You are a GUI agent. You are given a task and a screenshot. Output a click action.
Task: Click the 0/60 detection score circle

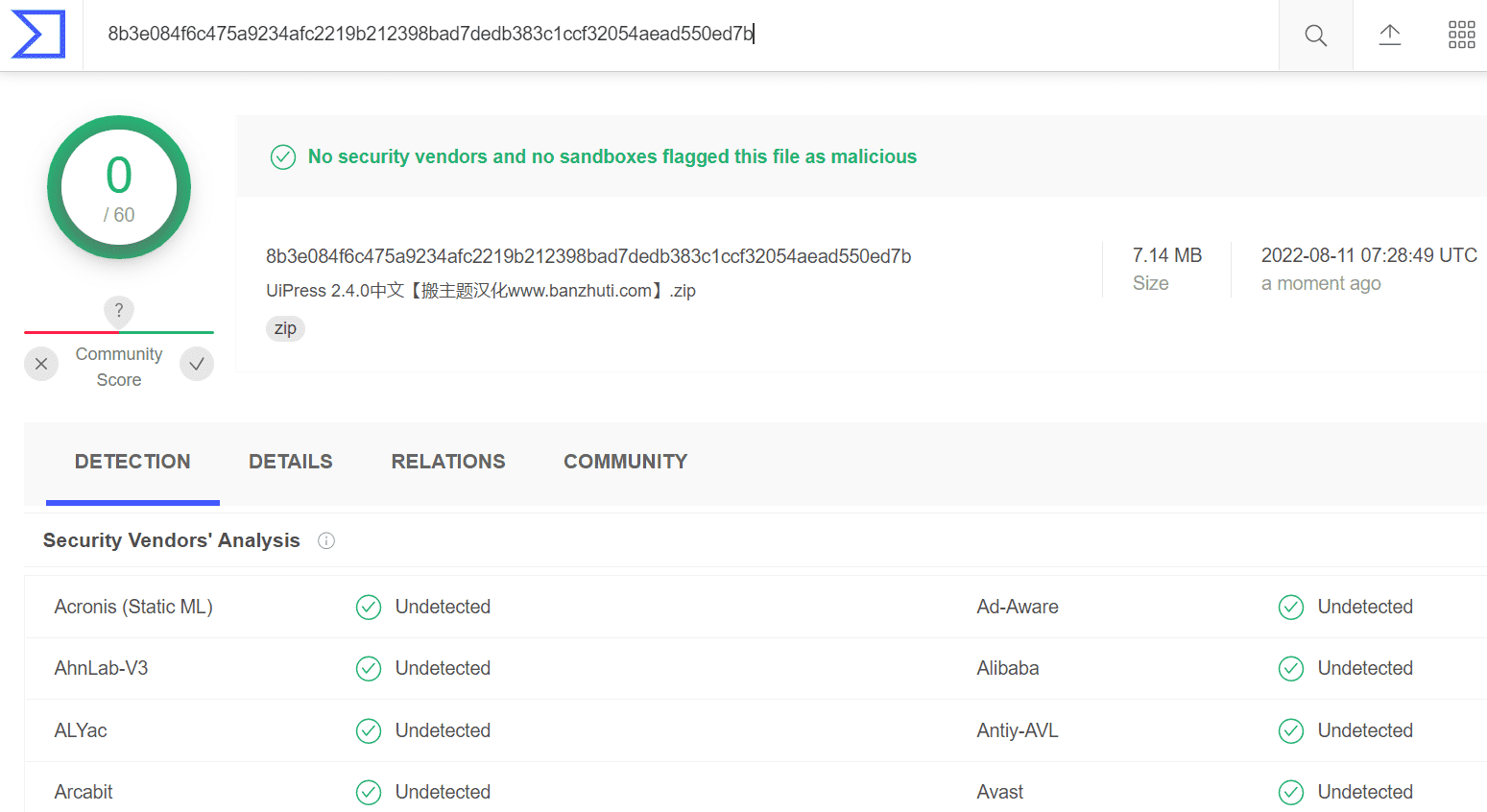[119, 187]
